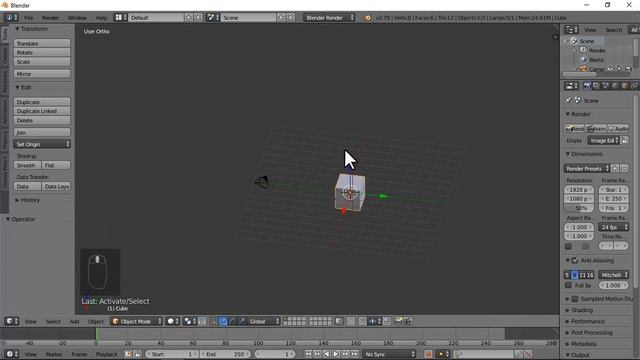
Task: Click the 3D view editor type icon
Action: tap(11, 321)
